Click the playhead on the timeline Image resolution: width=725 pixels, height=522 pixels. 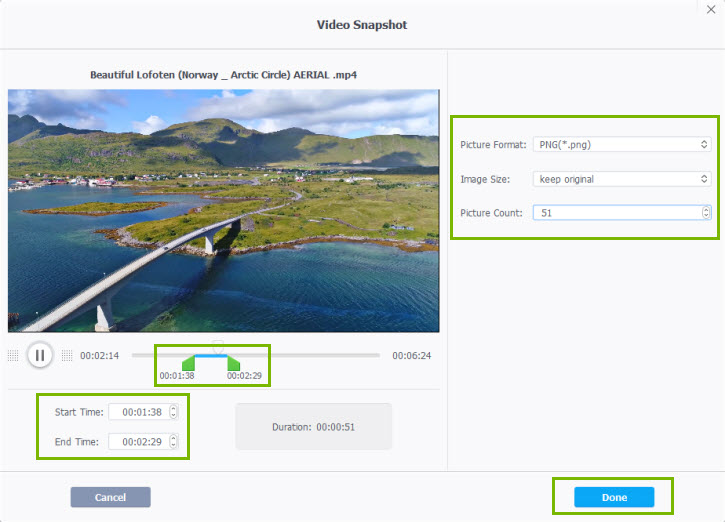click(x=218, y=347)
